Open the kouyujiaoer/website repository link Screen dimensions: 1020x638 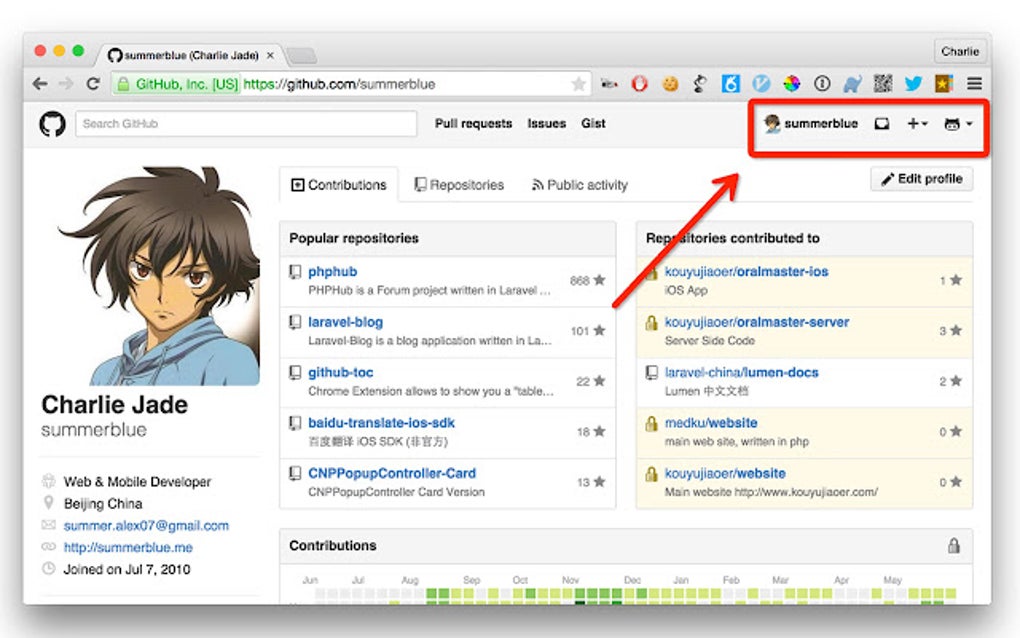725,473
